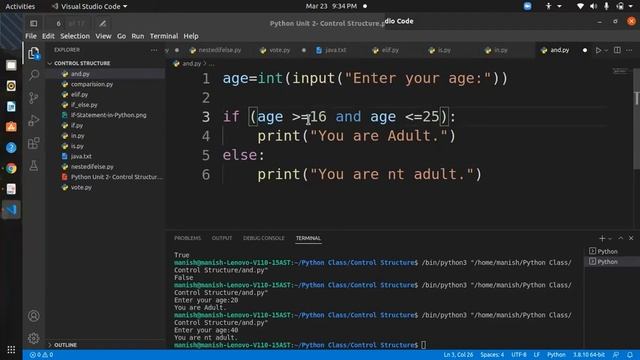Open the Selection menu
Screen dimensions: 640x360
point(75,36)
